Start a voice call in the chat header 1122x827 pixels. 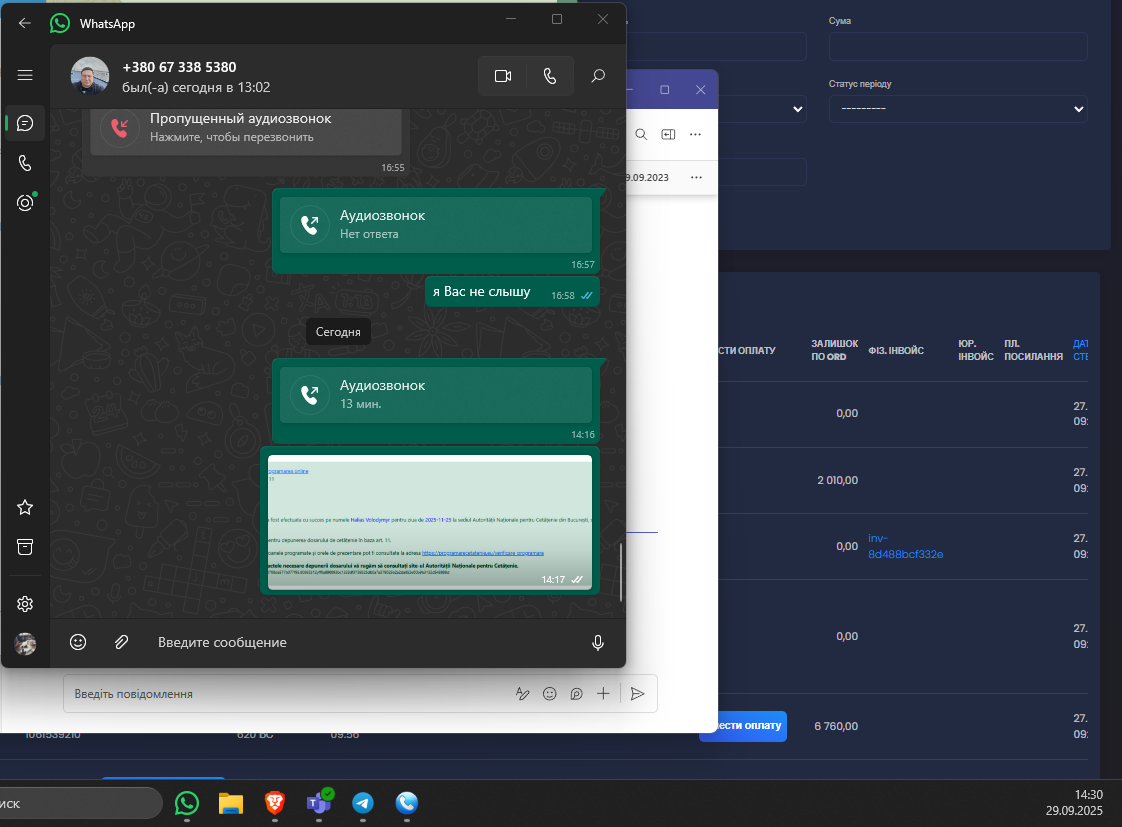pos(550,76)
